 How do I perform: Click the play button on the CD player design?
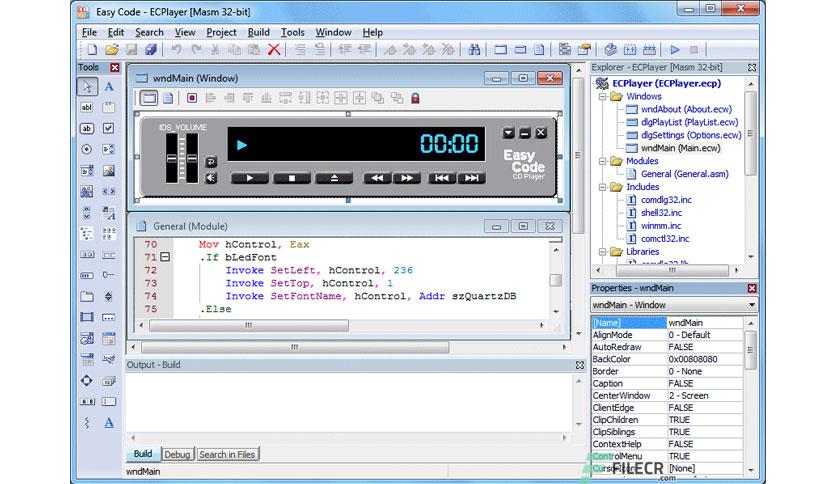pyautogui.click(x=250, y=178)
